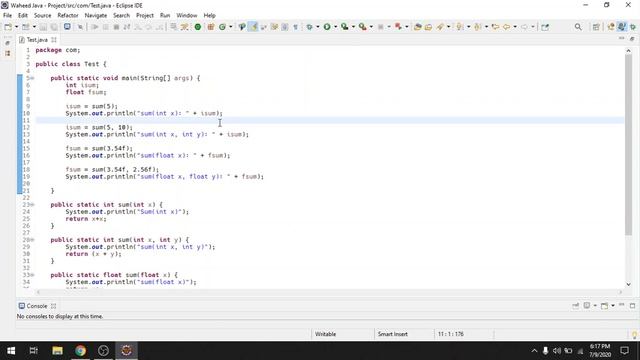Click the editor vertical scrollbar thumb
The width and height of the screenshot is (640, 360).
pyautogui.click(x=628, y=145)
